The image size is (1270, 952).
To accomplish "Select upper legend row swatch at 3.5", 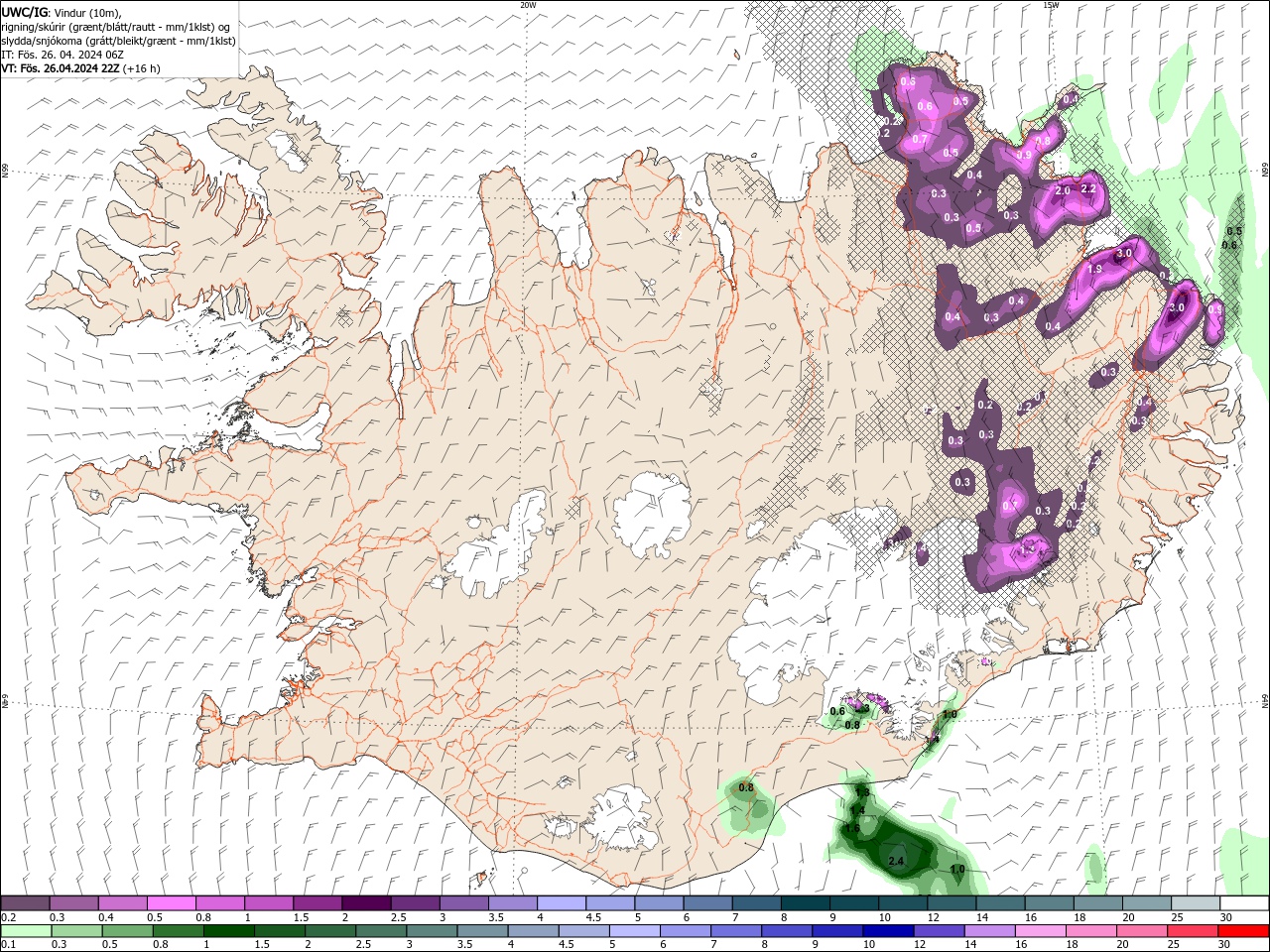I will (x=512, y=902).
